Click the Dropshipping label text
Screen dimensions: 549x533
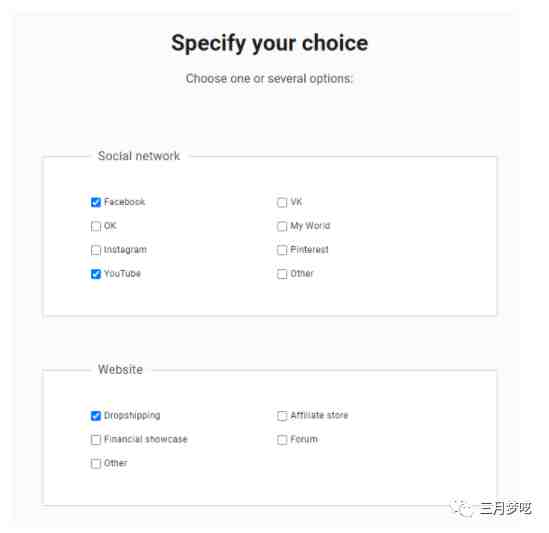132,416
